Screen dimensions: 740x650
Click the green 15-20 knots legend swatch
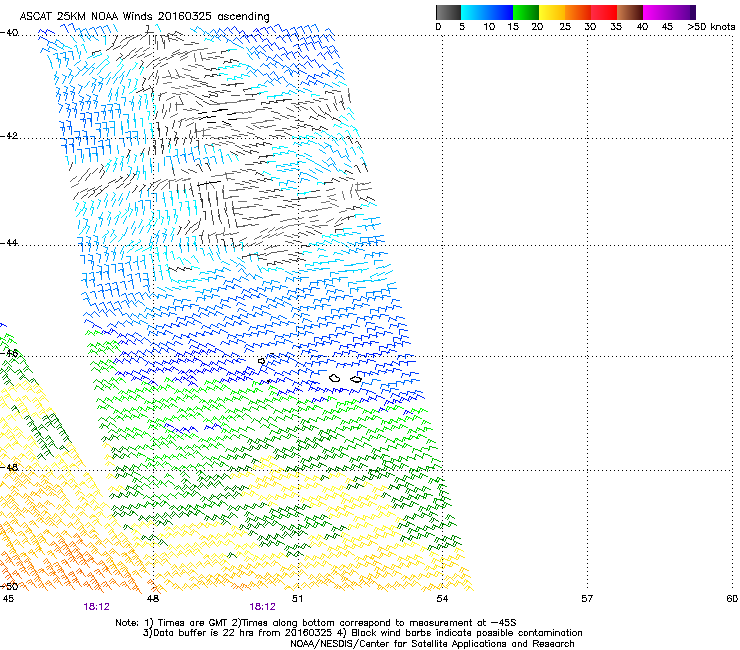tap(526, 12)
